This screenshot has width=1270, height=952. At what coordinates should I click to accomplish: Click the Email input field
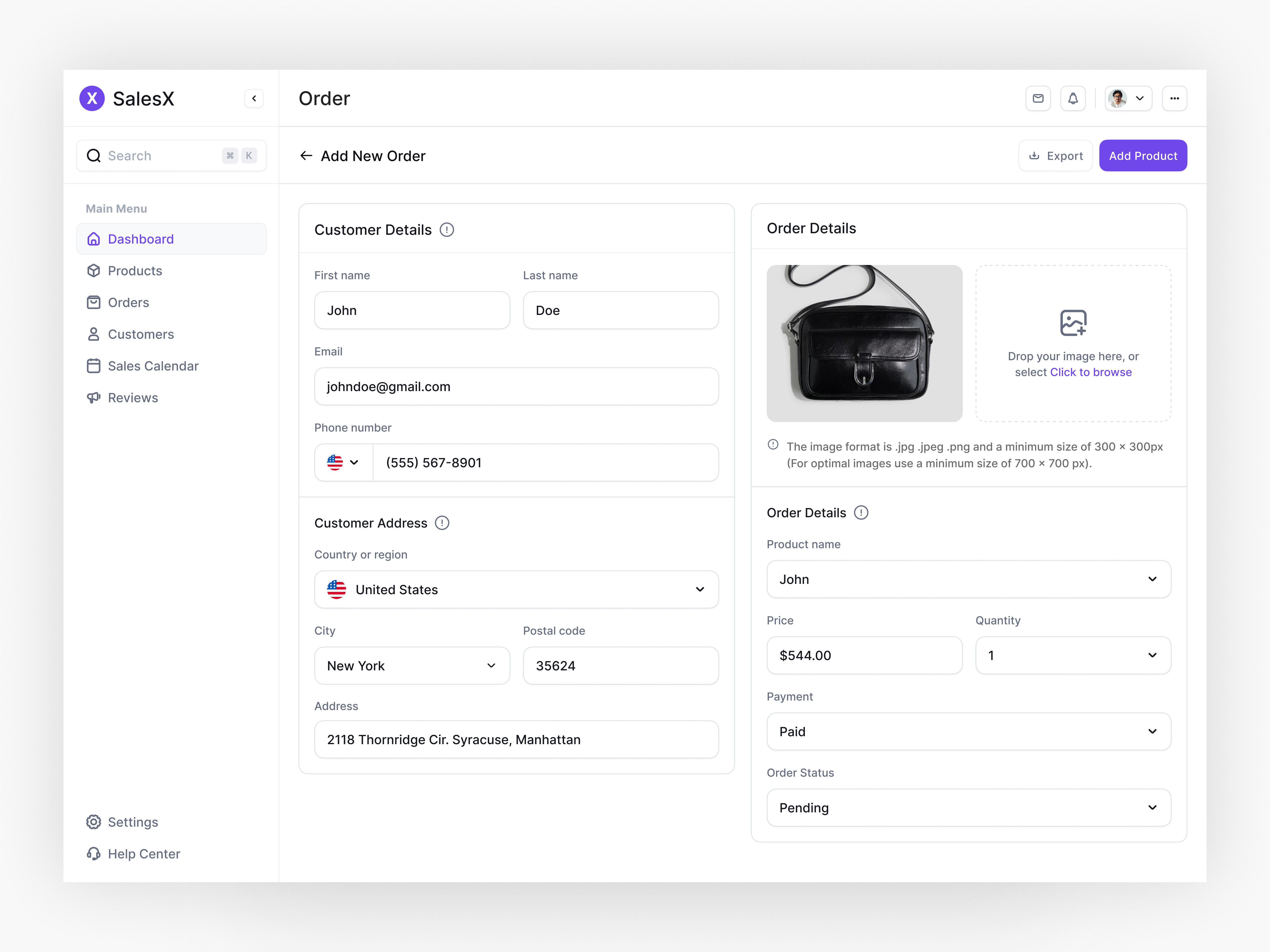516,386
